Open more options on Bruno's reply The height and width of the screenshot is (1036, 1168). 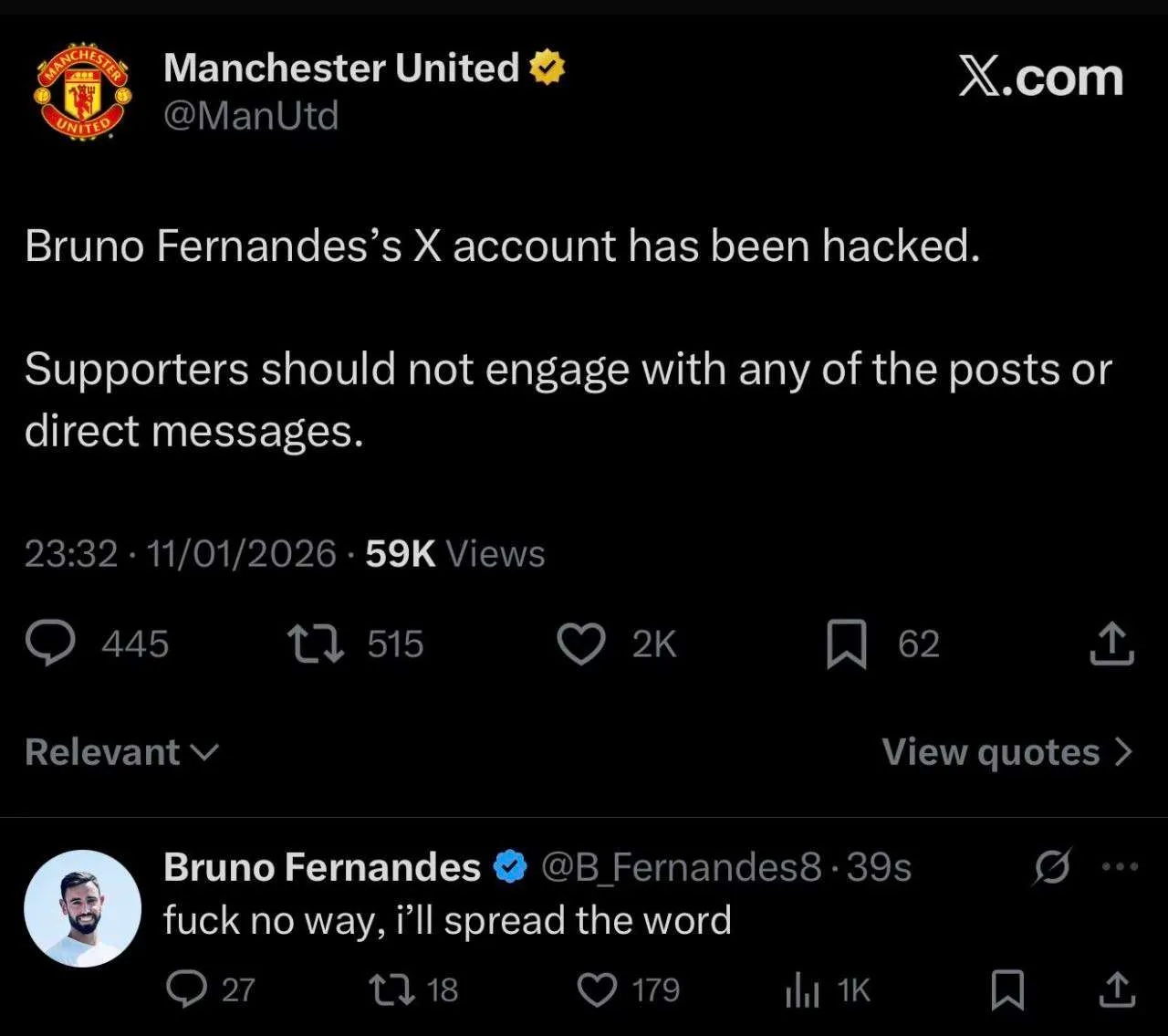tap(1120, 867)
